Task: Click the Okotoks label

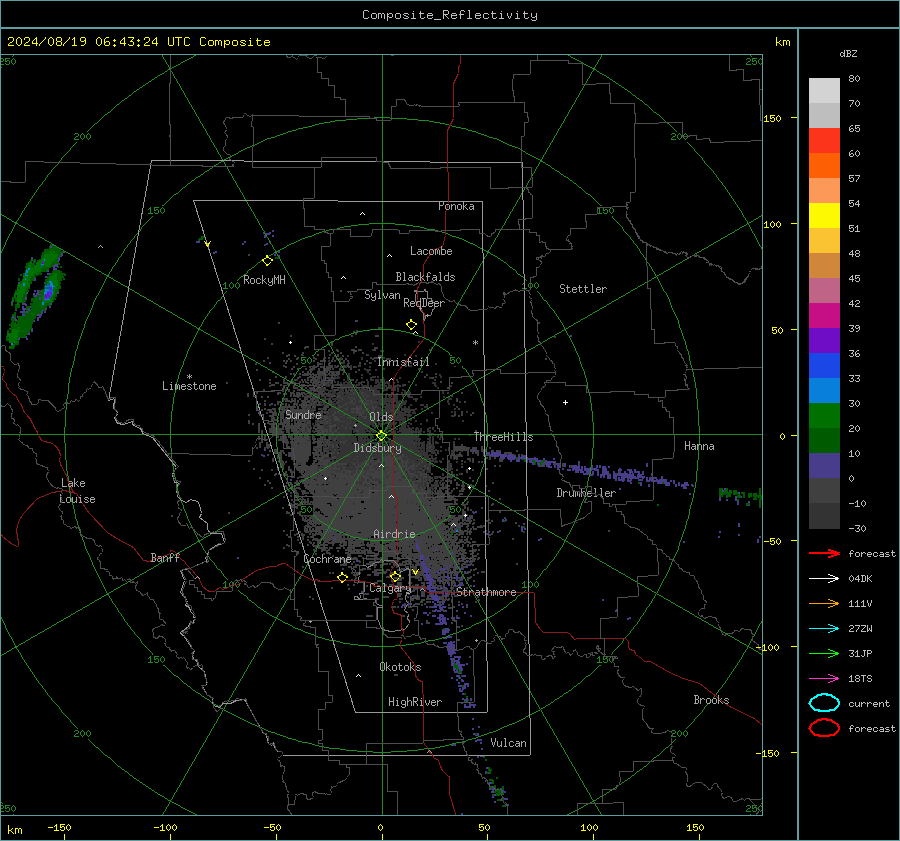Action: pyautogui.click(x=400, y=667)
